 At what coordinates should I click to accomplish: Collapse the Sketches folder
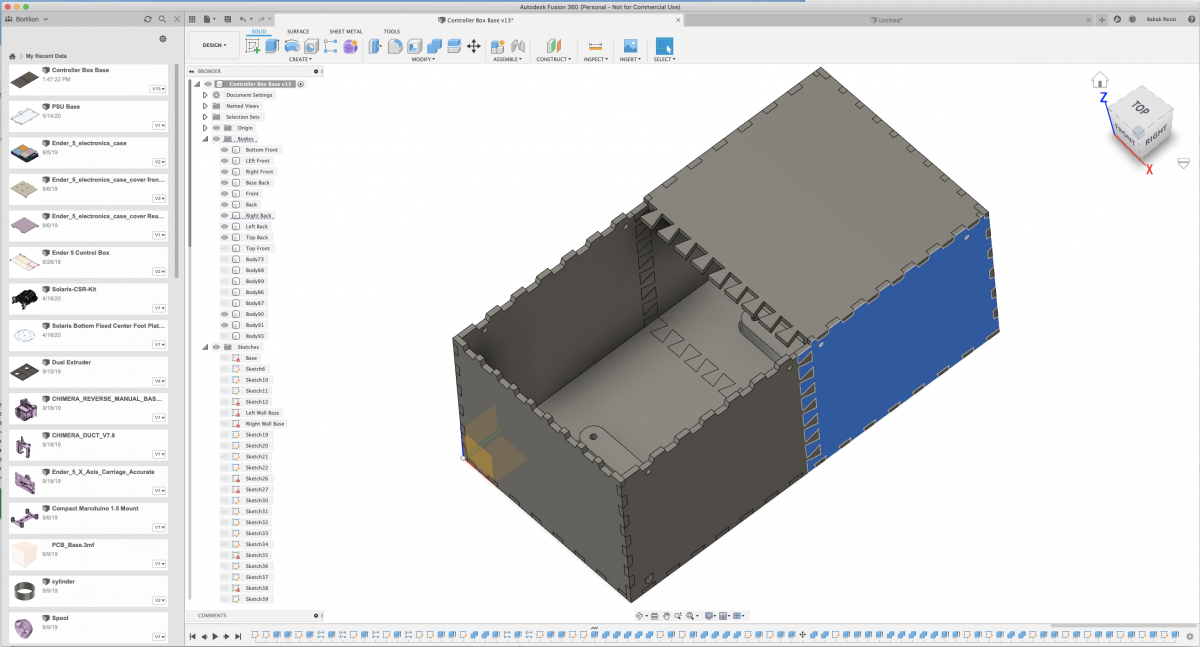point(205,347)
